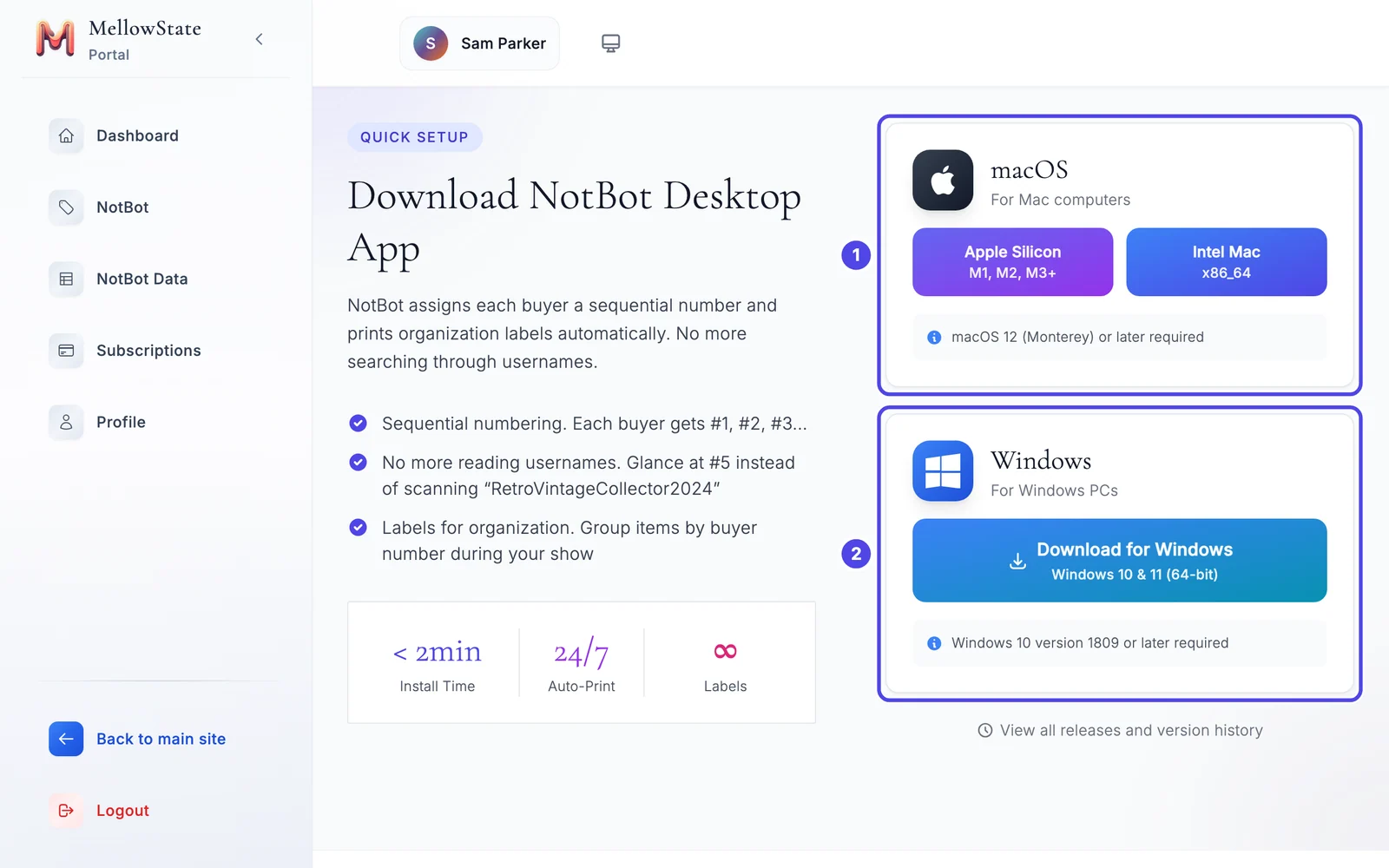Click the download arrow icon on Windows button

point(1017,562)
